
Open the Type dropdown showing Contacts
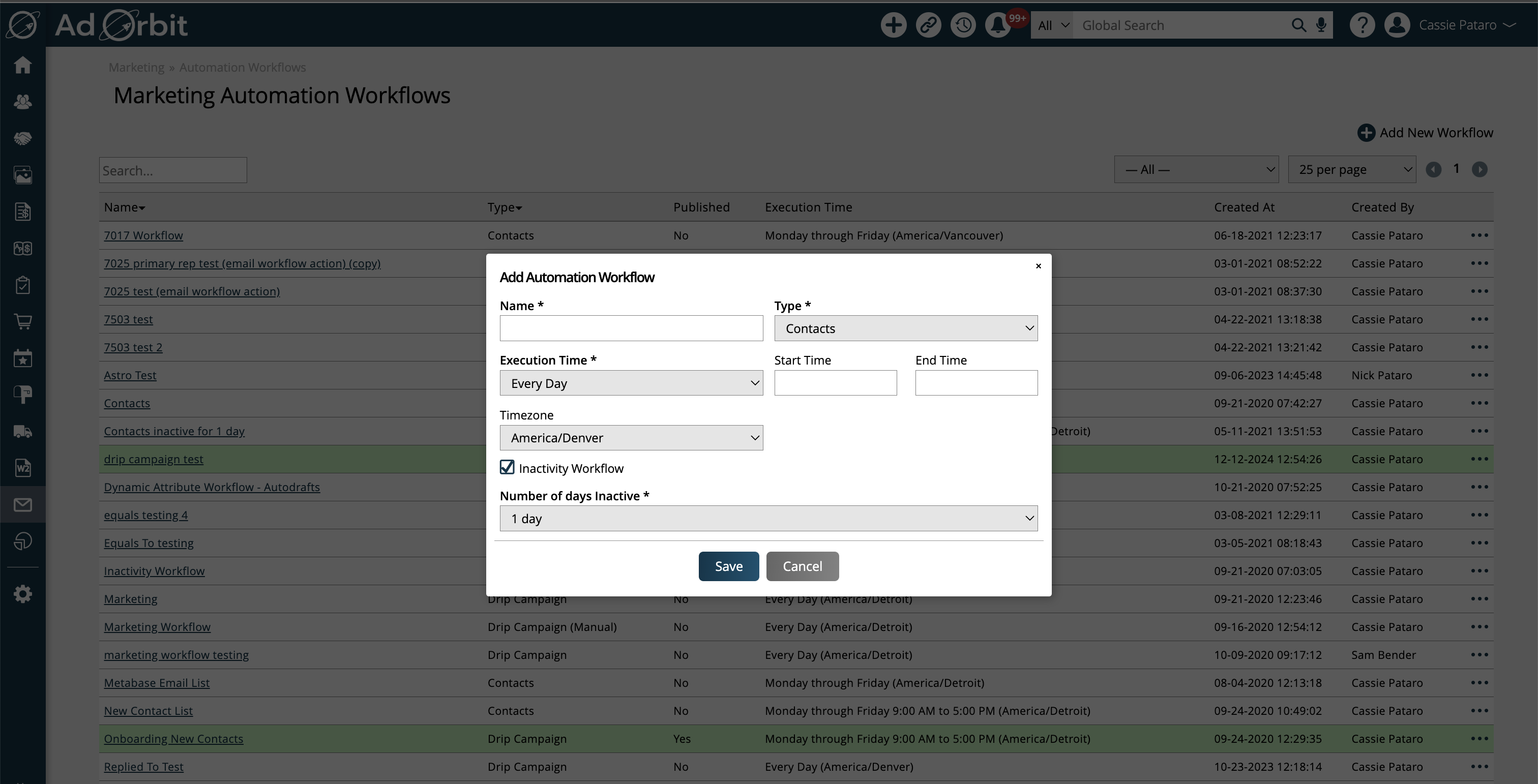coord(906,328)
